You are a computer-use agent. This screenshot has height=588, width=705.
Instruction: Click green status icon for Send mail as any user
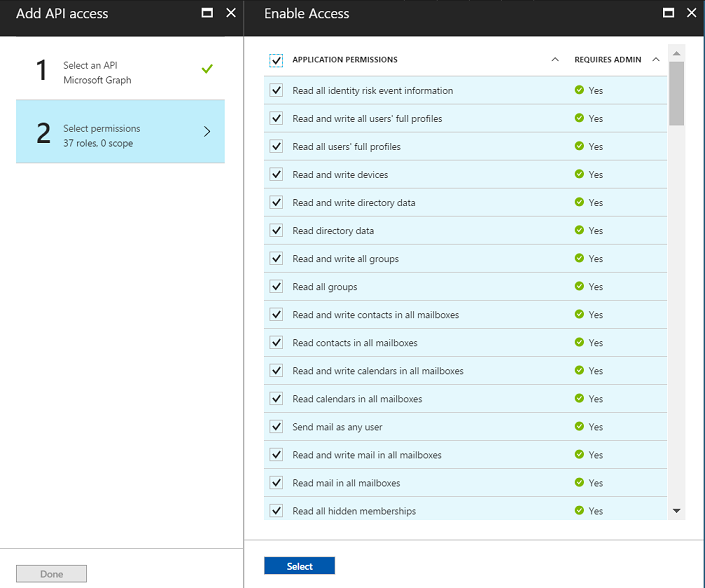pyautogui.click(x=579, y=426)
